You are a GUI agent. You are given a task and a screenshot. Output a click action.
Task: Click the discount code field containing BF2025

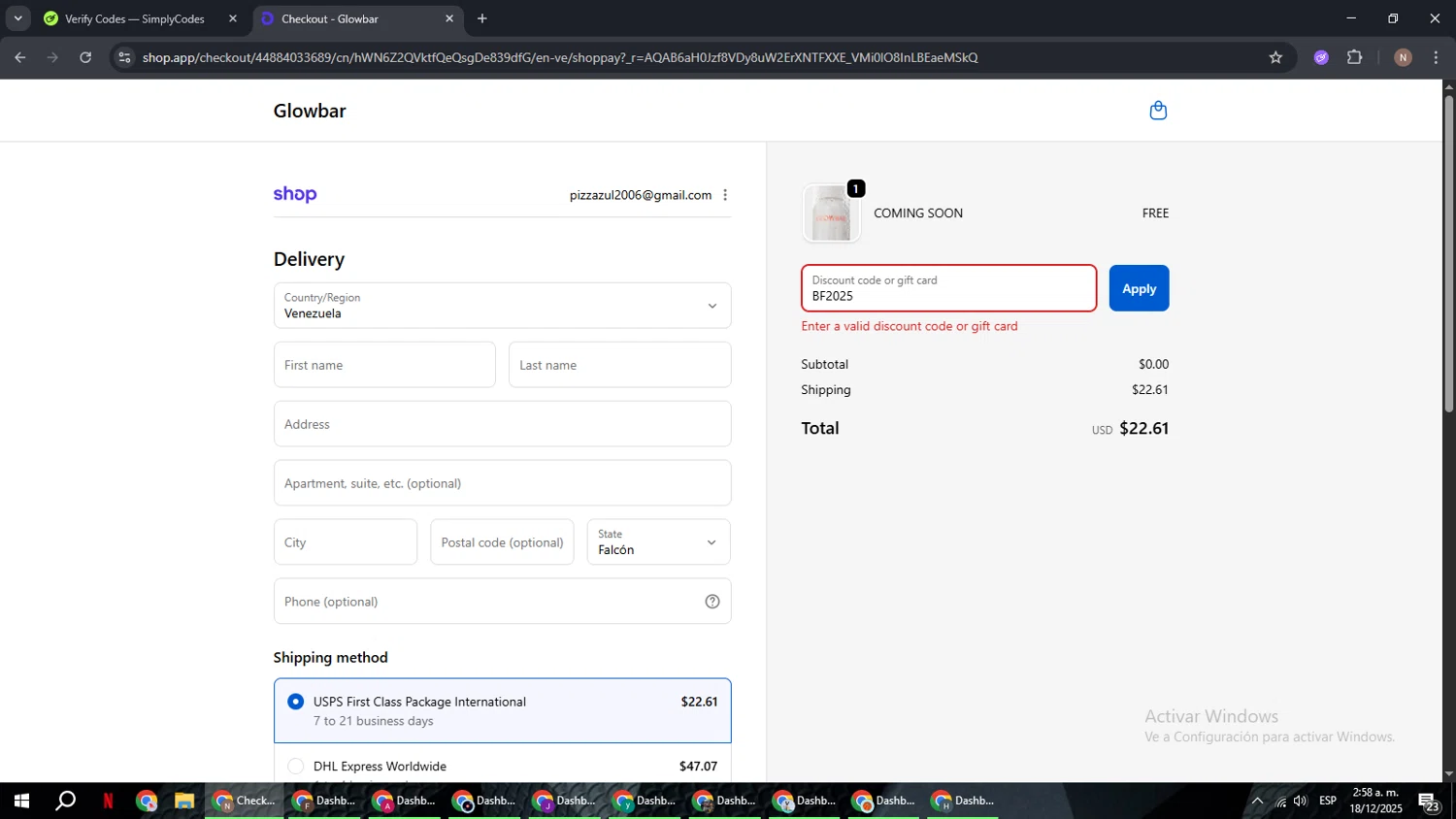949,288
